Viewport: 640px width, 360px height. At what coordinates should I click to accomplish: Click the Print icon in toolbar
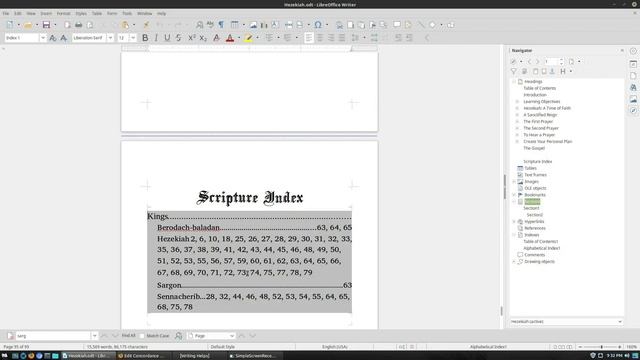click(78, 25)
